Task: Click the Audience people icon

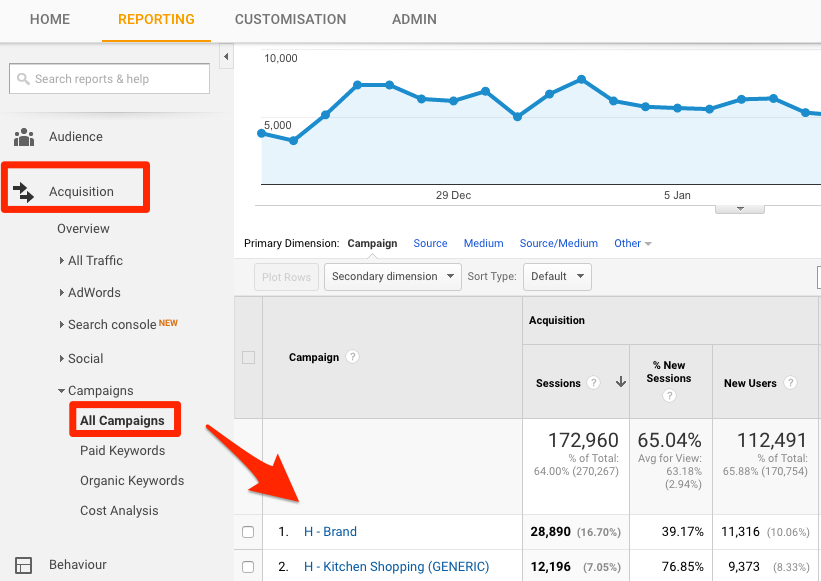Action: click(x=23, y=137)
